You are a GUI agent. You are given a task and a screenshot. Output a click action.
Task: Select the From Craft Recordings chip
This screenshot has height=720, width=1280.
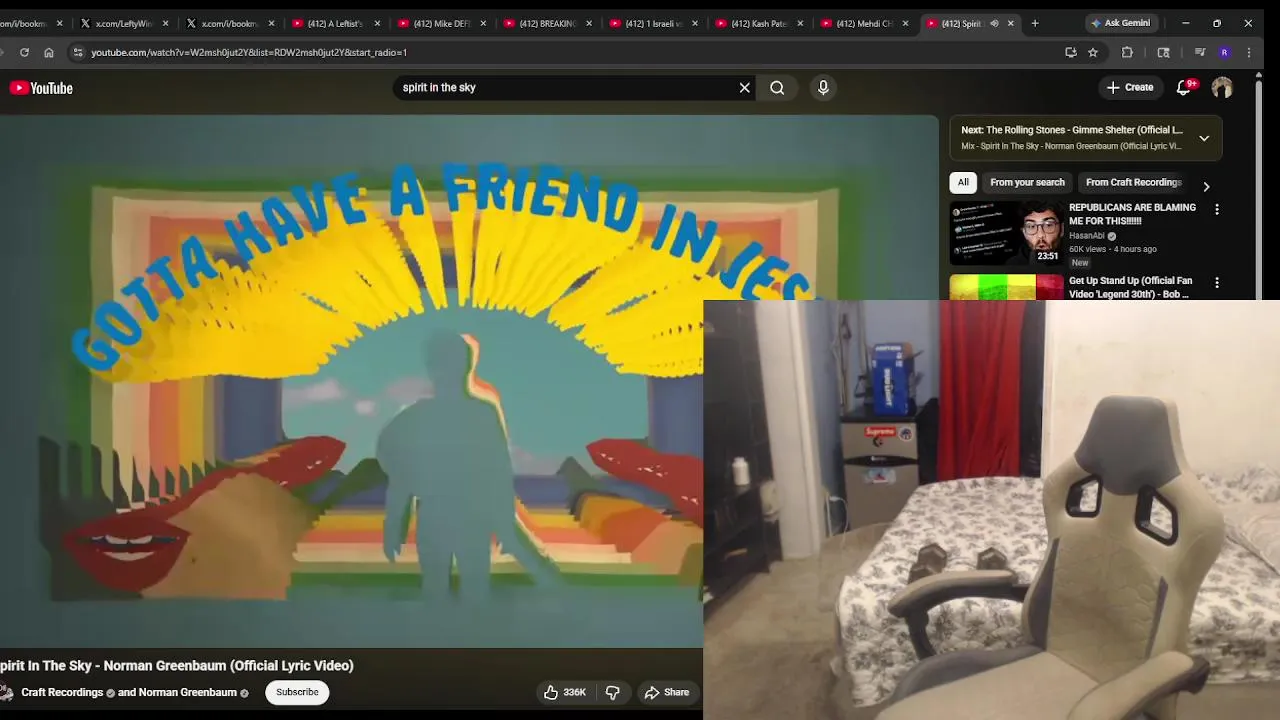pyautogui.click(x=1134, y=182)
